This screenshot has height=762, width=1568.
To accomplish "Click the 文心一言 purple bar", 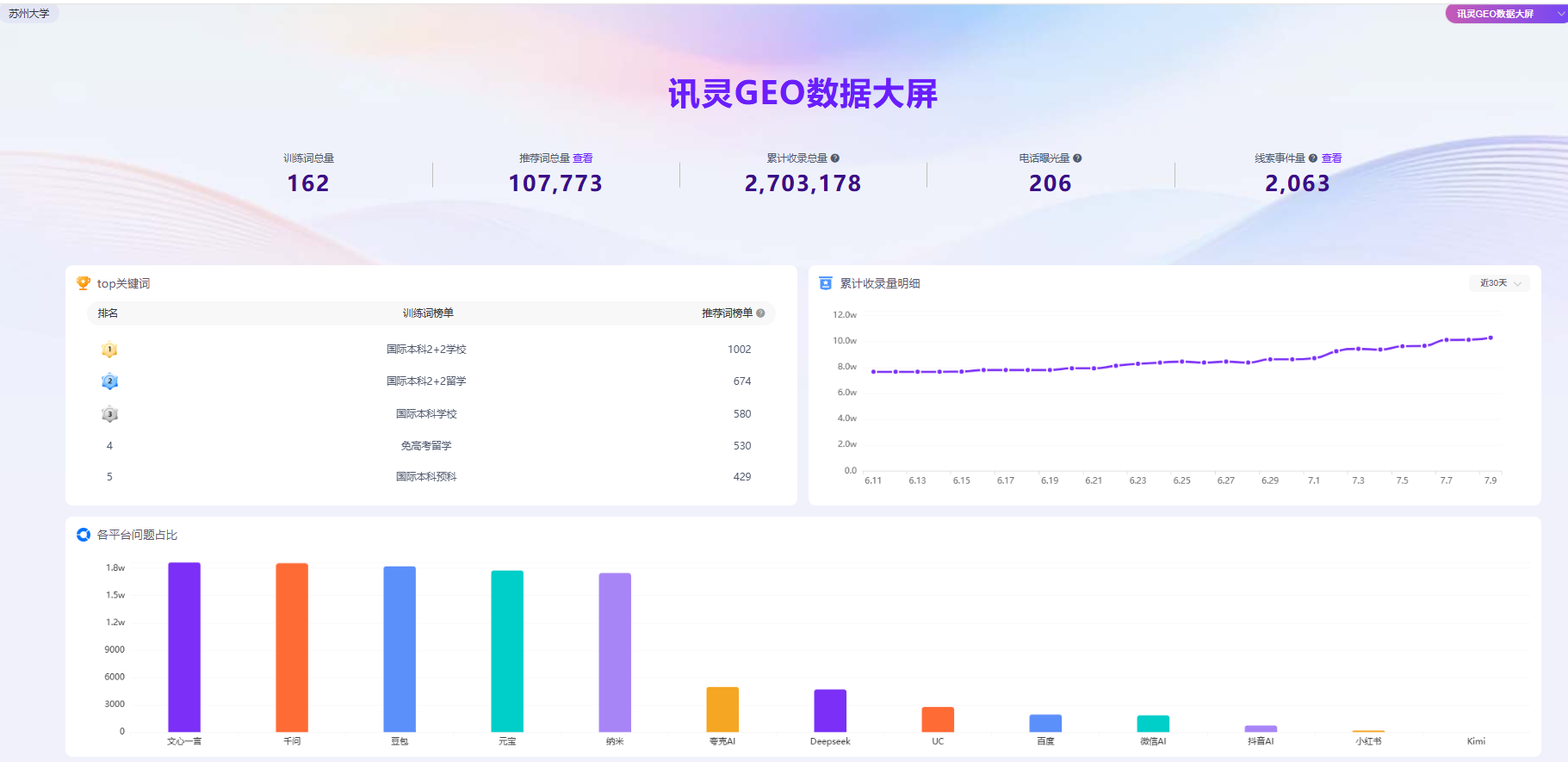I will pos(184,647).
